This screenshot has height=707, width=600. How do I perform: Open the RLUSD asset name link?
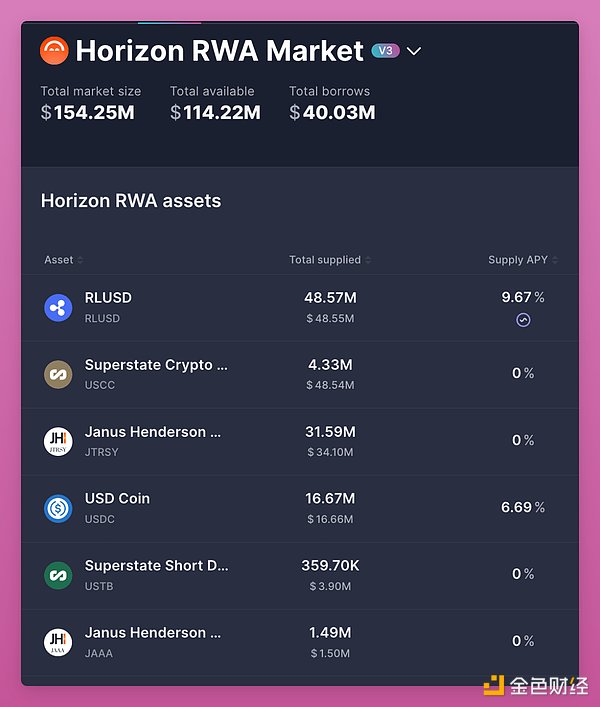click(x=108, y=297)
